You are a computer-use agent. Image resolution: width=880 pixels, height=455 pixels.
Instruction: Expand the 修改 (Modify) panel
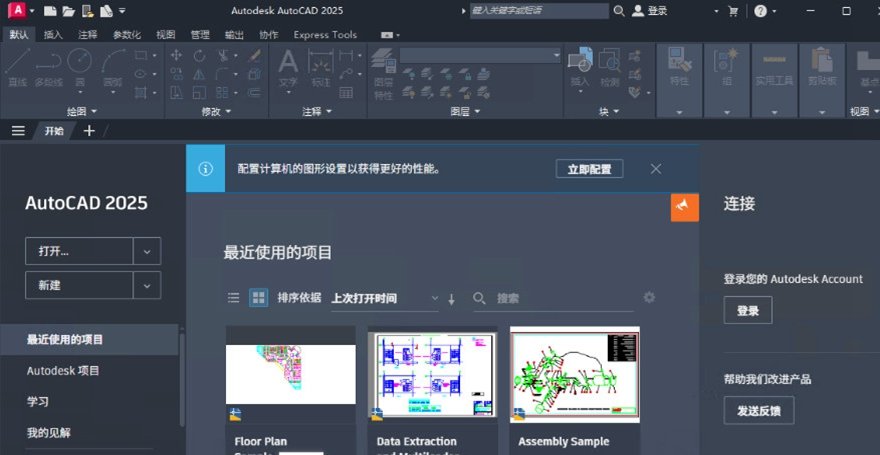pyautogui.click(x=216, y=112)
